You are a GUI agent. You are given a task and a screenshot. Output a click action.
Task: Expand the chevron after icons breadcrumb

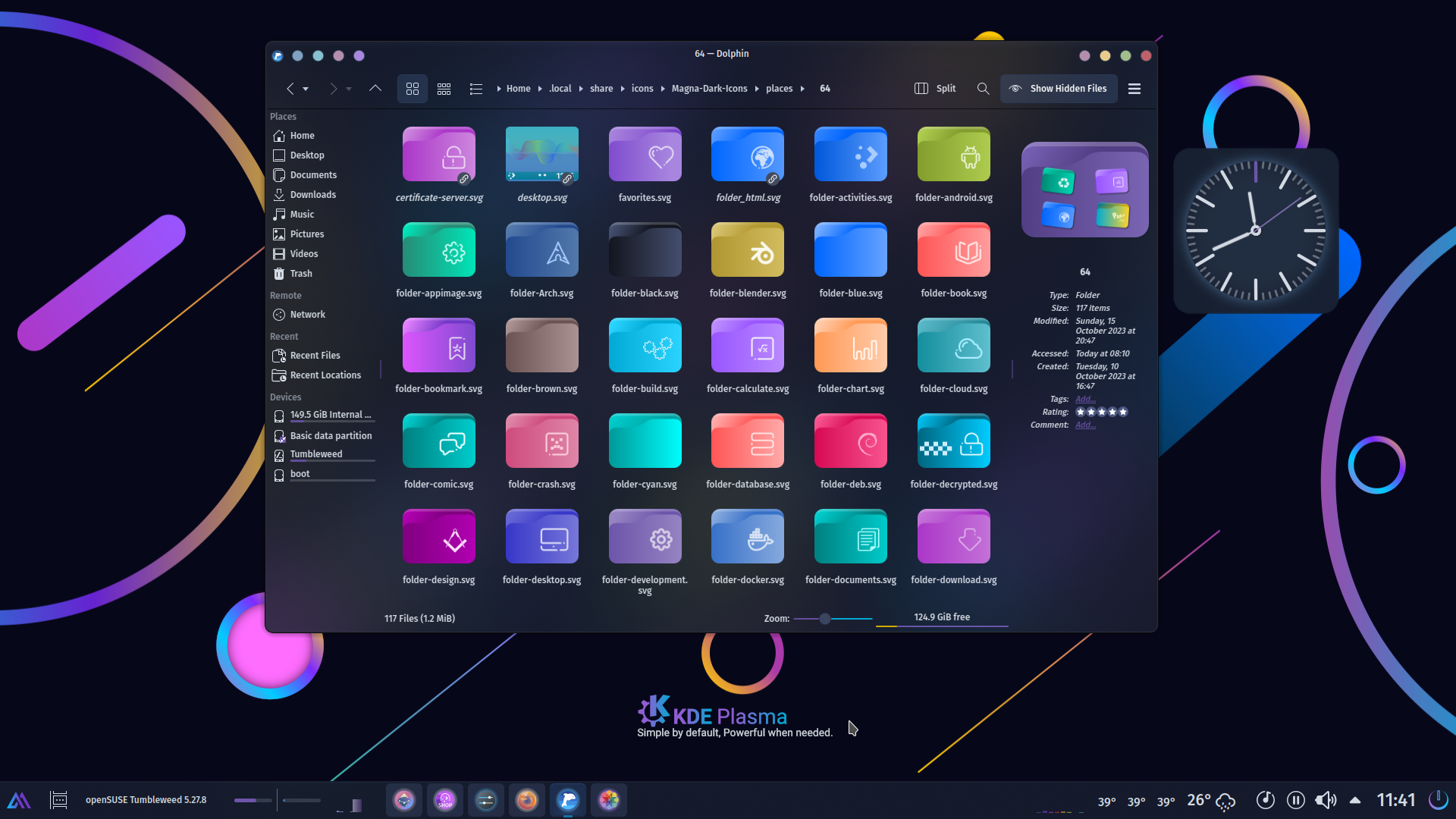point(663,89)
